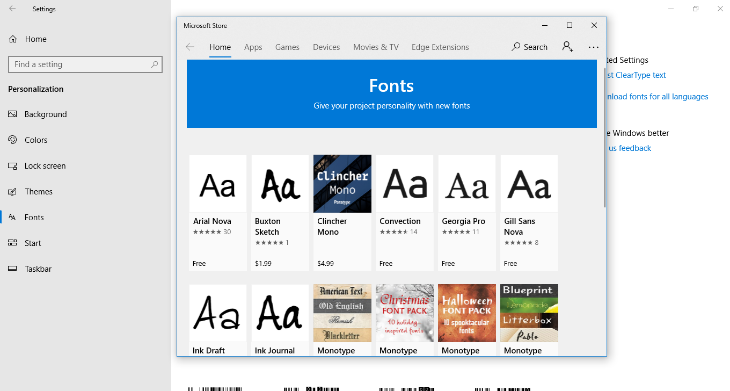Open the ClearType text link in Settings
Screen dimensions: 730x391
click(636, 75)
